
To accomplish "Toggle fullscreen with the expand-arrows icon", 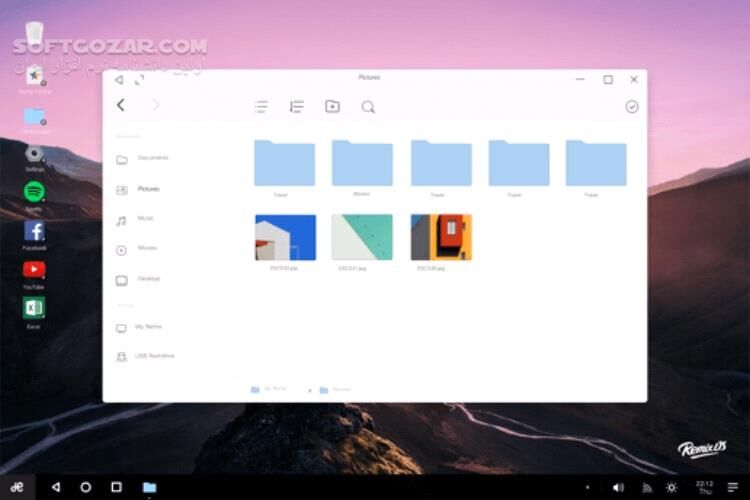I will click(139, 80).
